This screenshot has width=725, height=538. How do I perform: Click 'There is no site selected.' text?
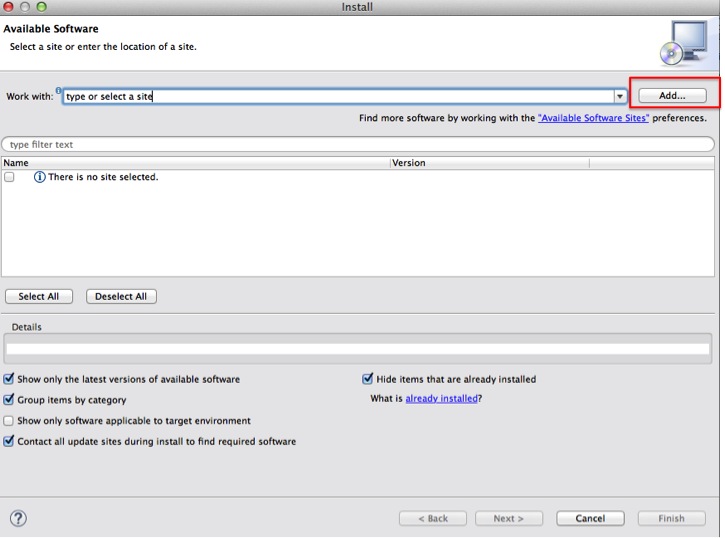click(104, 177)
